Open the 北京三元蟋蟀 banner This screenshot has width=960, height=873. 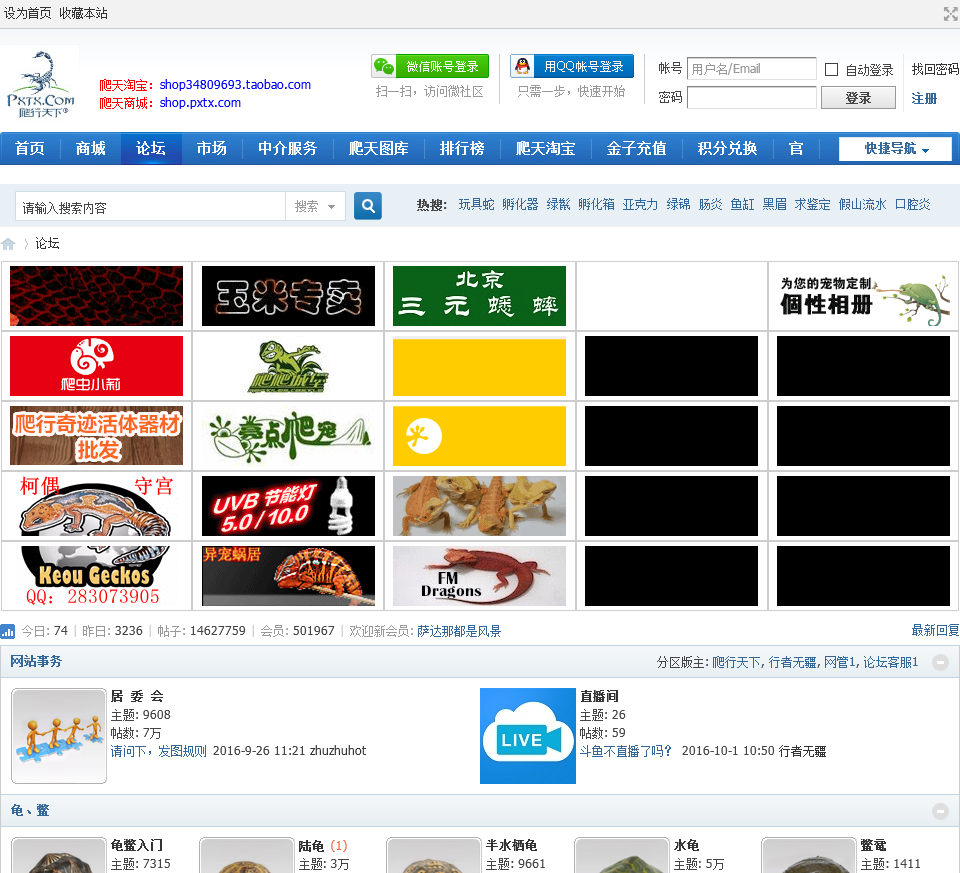479,296
